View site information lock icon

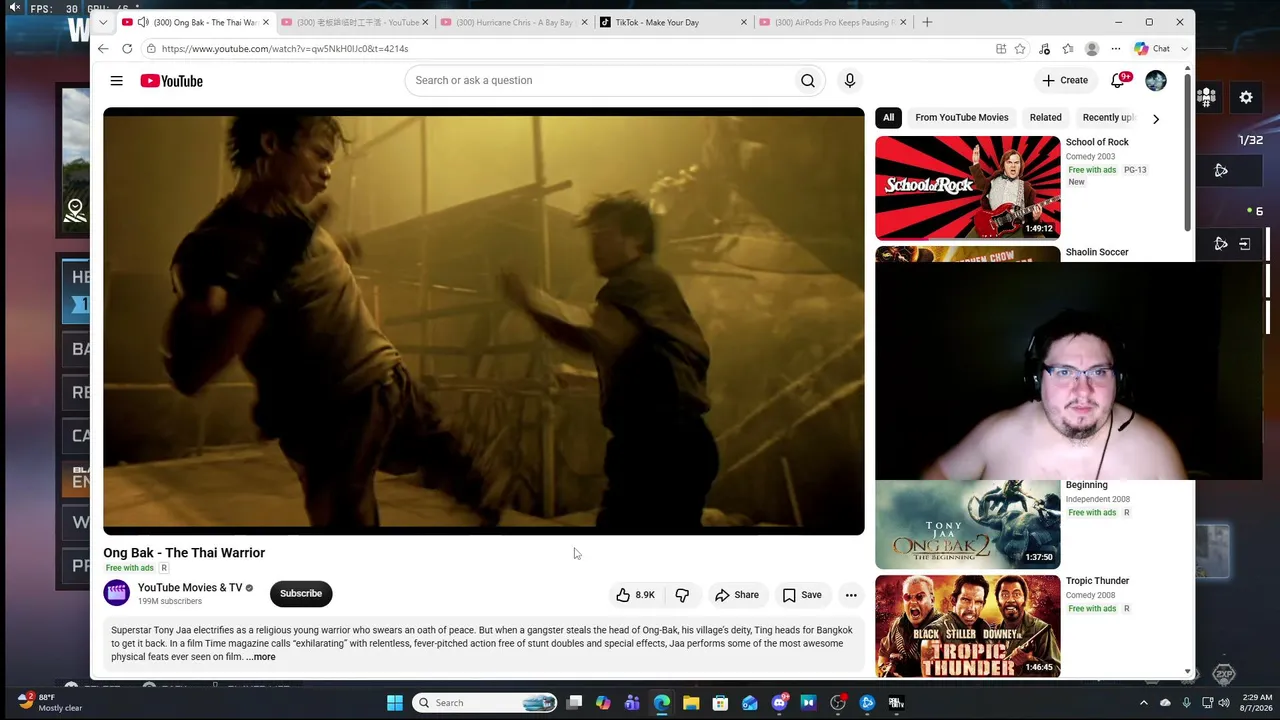pyautogui.click(x=151, y=48)
